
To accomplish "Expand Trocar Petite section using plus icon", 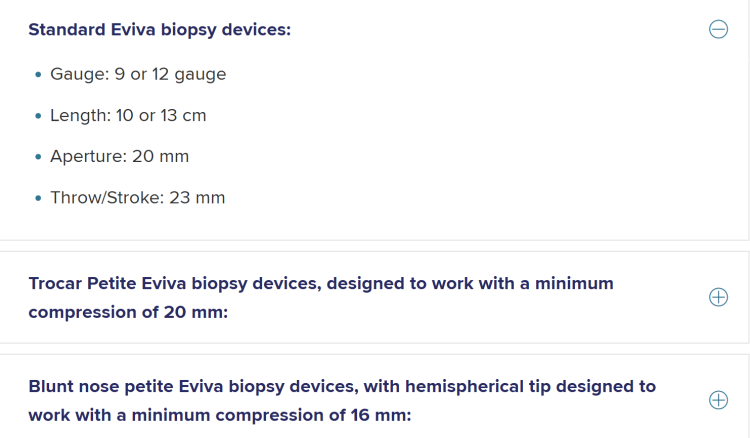I will tap(718, 297).
